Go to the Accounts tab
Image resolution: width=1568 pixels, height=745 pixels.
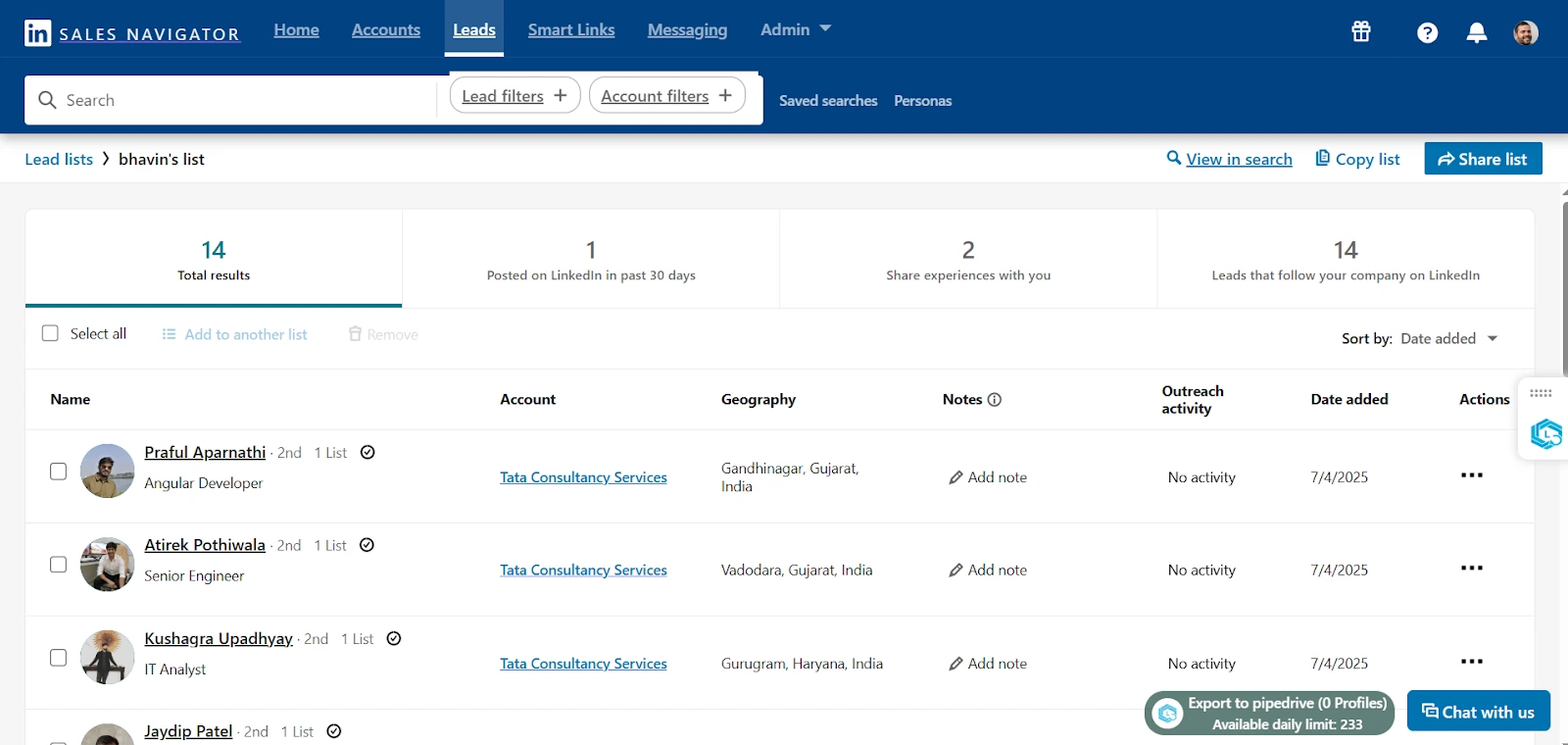coord(386,29)
